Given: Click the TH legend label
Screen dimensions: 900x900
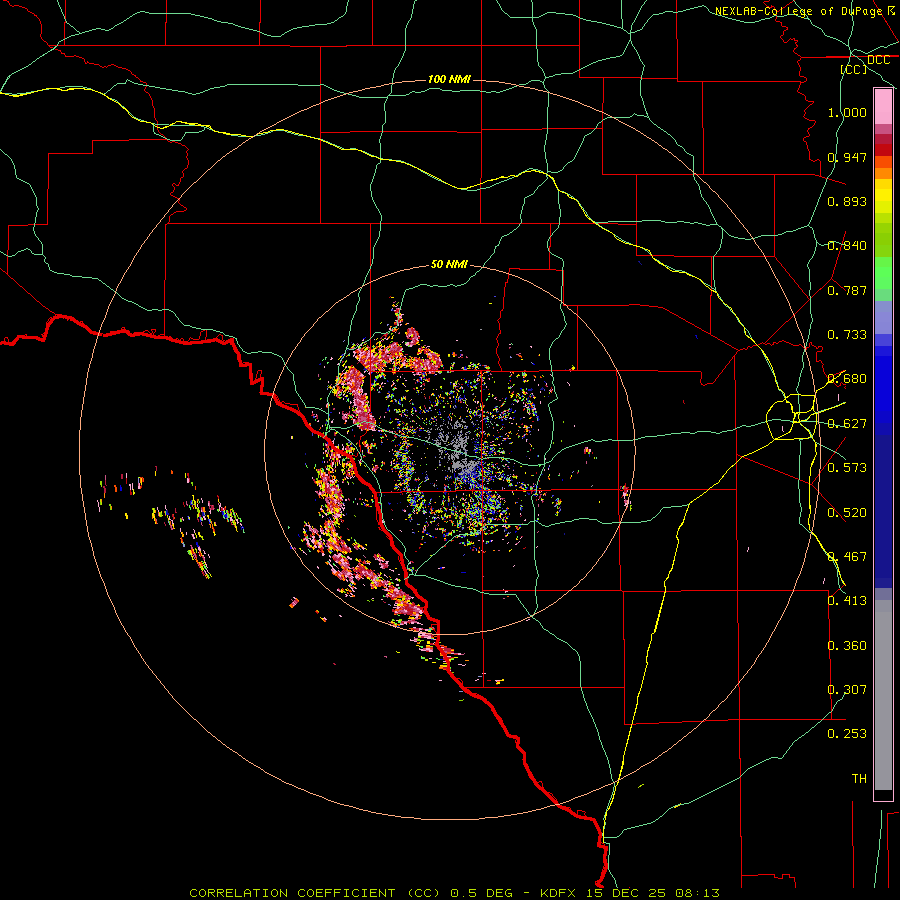Looking at the screenshot, I should [x=859, y=779].
